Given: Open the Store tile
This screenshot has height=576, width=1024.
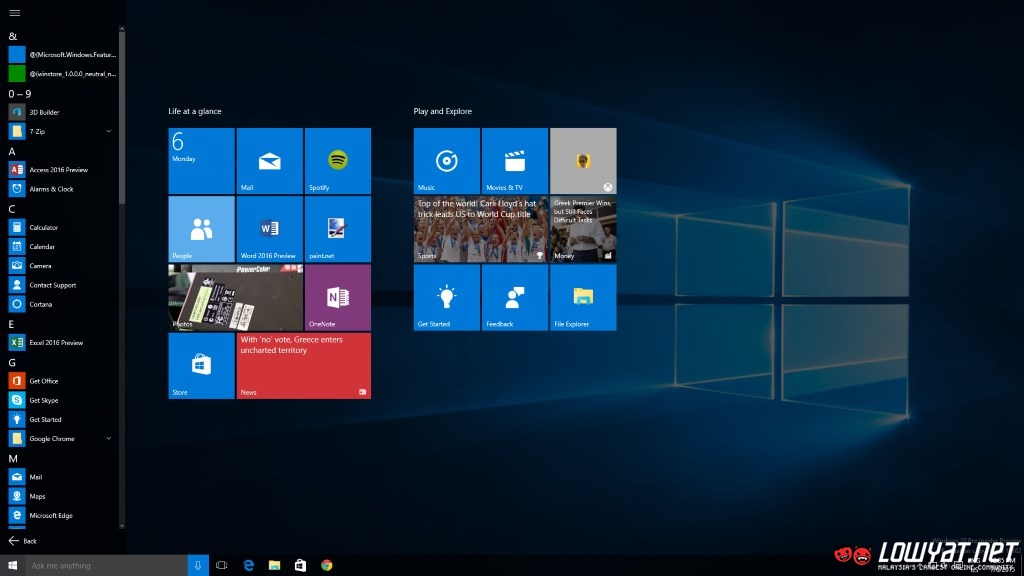Looking at the screenshot, I should pos(201,365).
